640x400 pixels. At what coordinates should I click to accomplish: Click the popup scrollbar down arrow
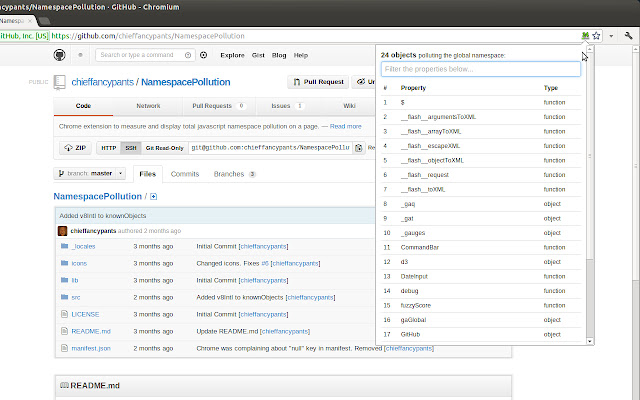(590, 341)
